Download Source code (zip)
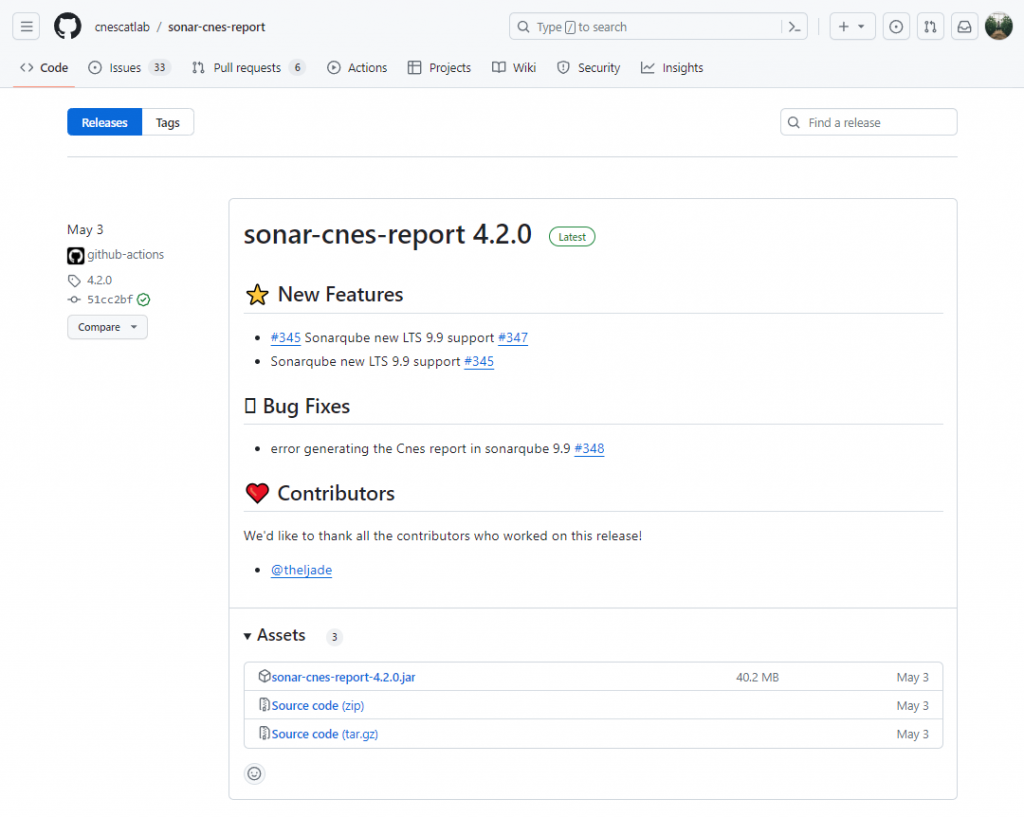Viewport: 1024px width, 817px height. pos(318,706)
